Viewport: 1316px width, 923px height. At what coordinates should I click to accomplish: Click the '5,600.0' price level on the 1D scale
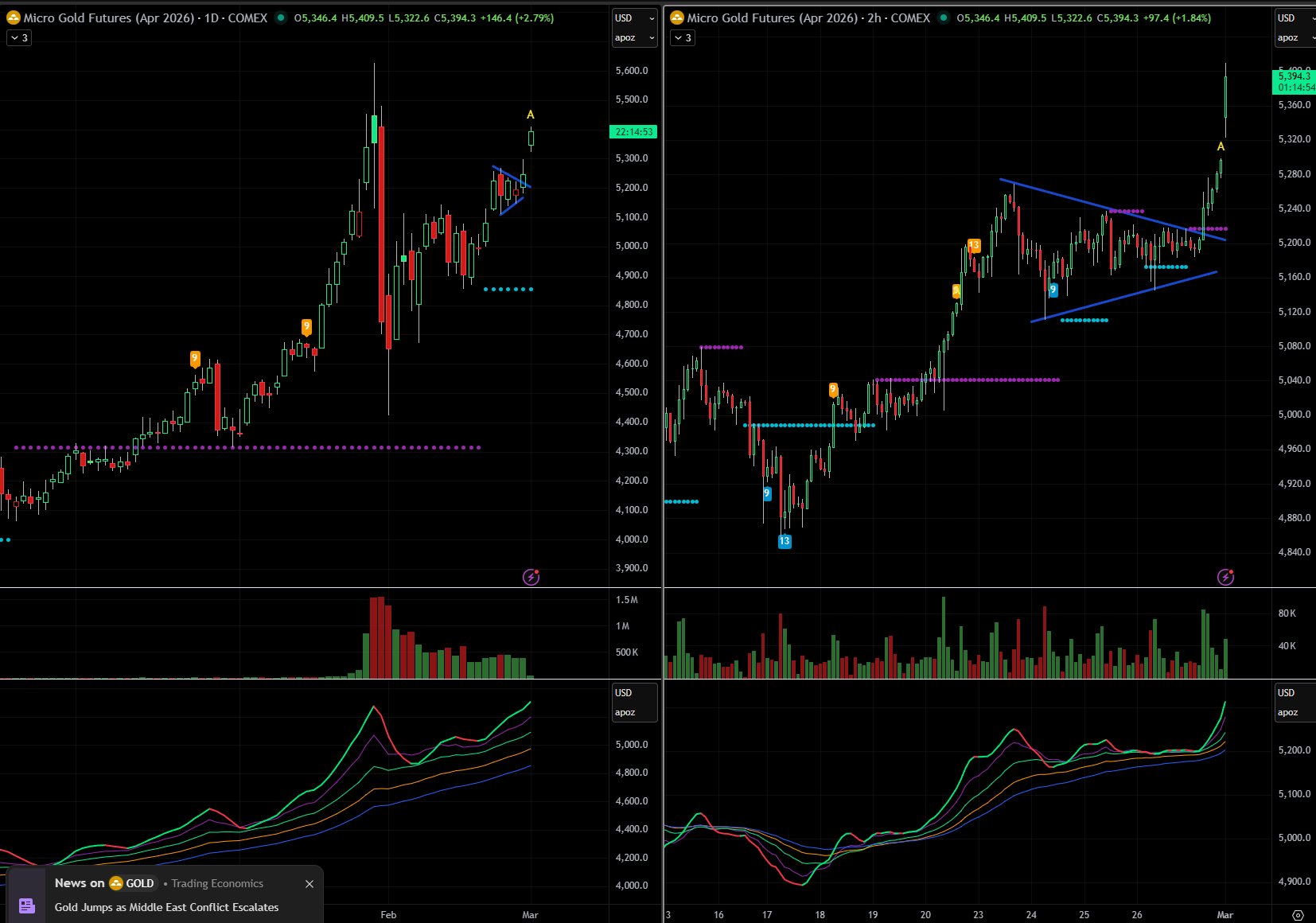click(x=632, y=71)
